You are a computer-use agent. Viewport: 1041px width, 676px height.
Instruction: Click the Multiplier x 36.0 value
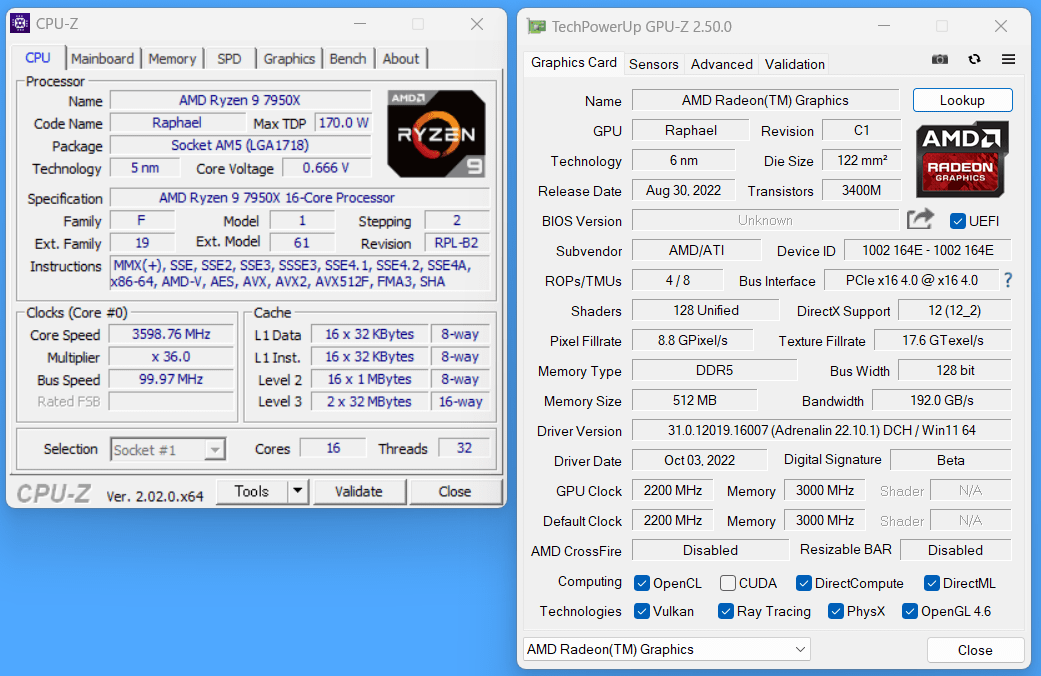[x=171, y=357]
